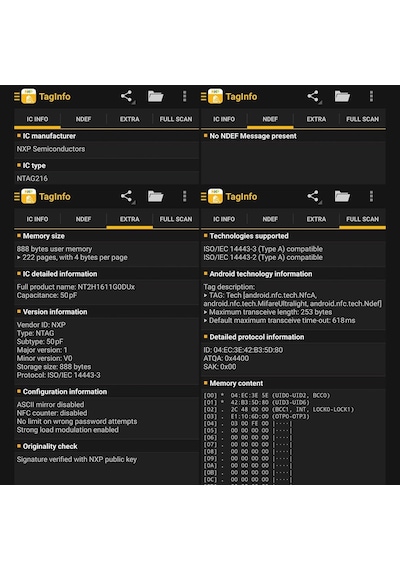Image resolution: width=400 pixels, height=570 pixels.
Task: Click the share icon in the IC manufacturer screen
Action: coord(127,97)
